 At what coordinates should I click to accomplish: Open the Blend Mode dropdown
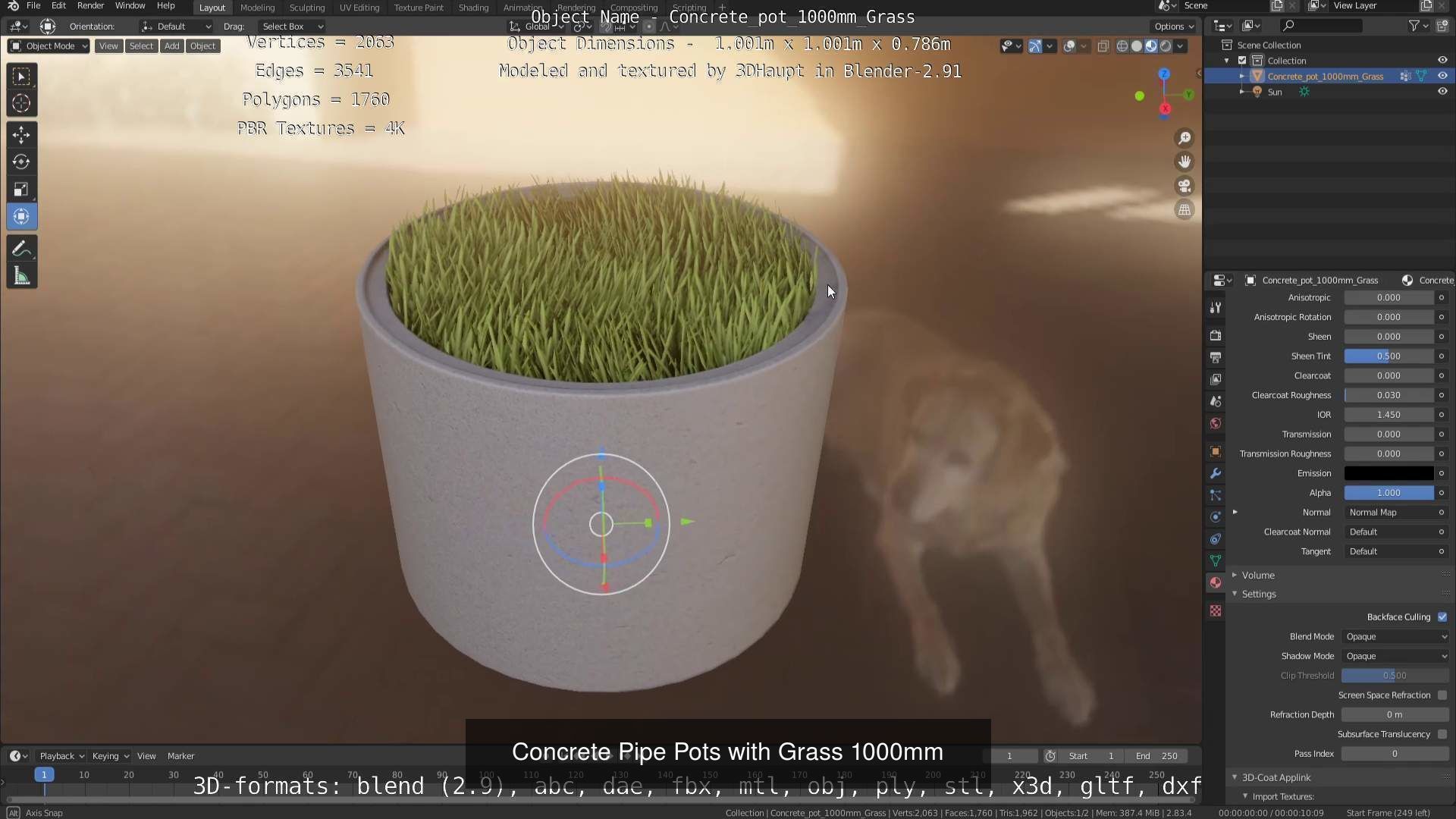[x=1395, y=637]
